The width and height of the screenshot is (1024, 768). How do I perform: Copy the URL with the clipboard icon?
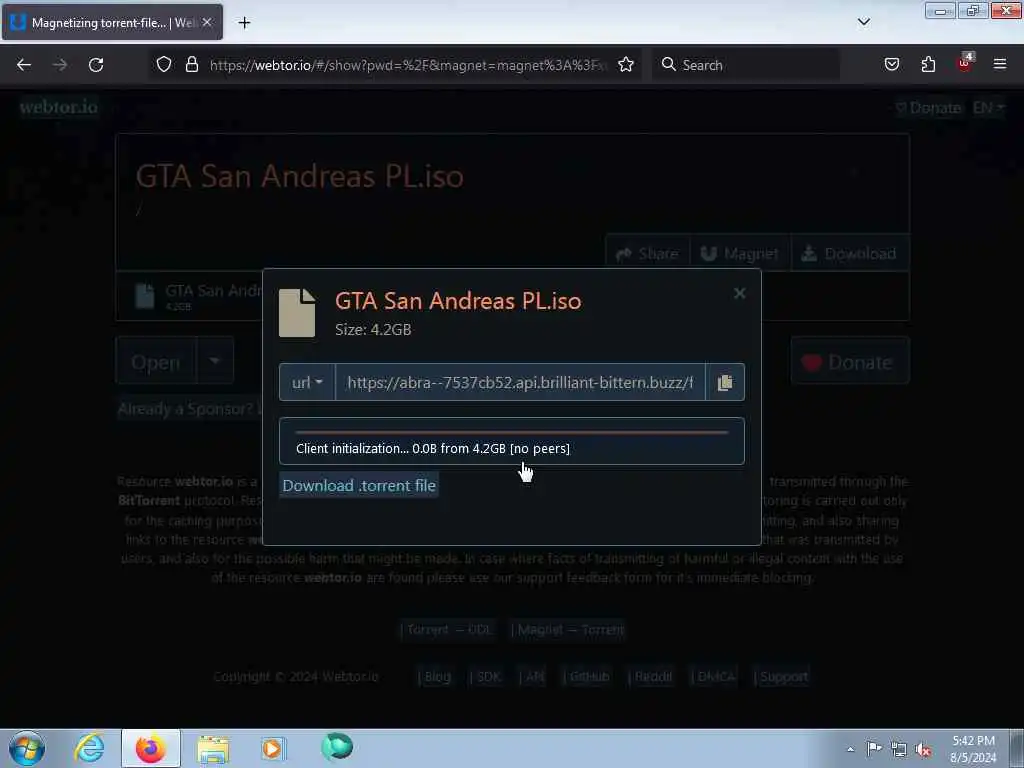(725, 383)
